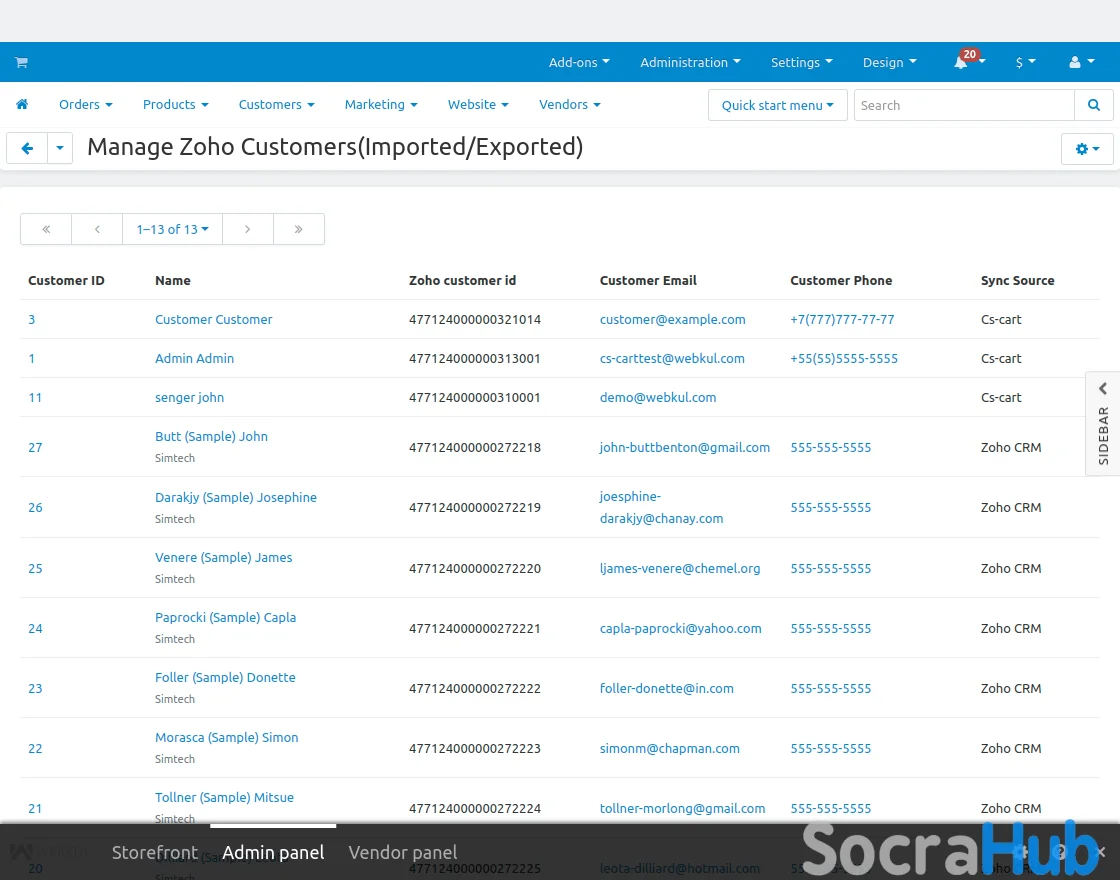Focus the Search input field
Screen dimensions: 1120x880
[963, 105]
